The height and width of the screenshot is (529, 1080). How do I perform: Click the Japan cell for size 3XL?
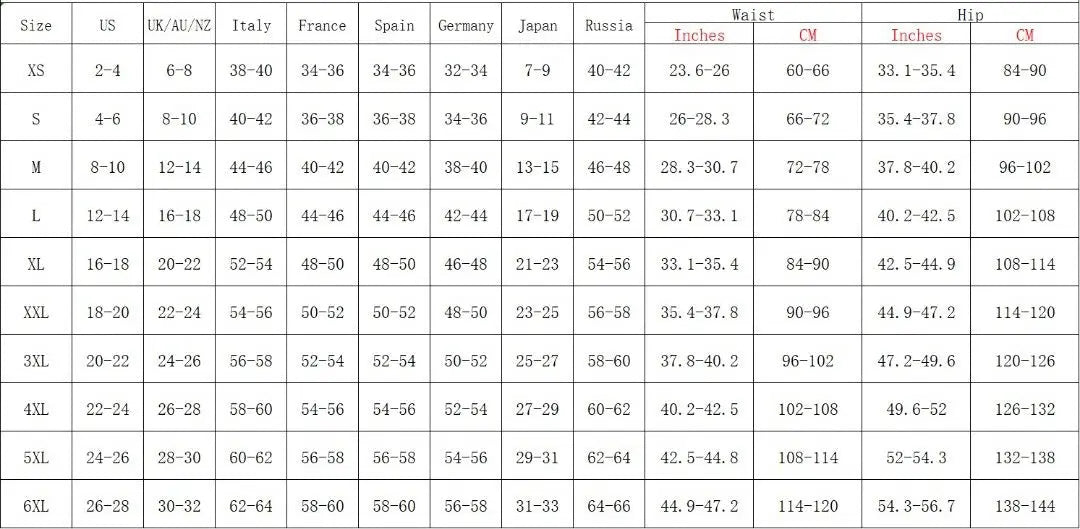coord(537,361)
